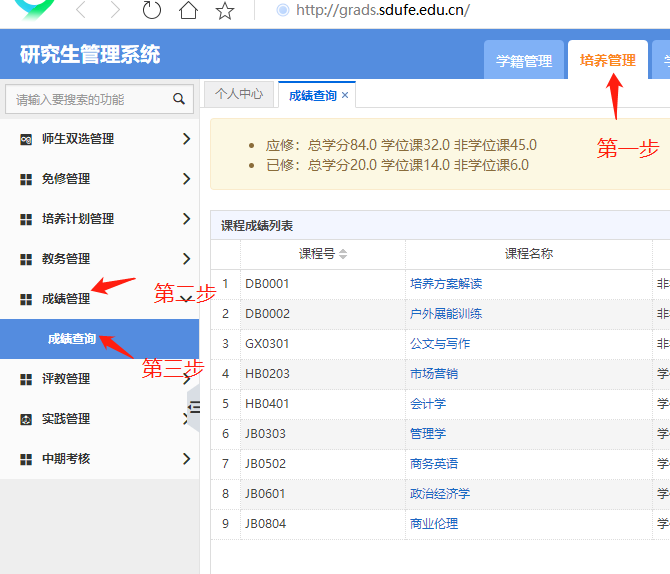Image resolution: width=670 pixels, height=574 pixels.
Task: Click the browser refresh icon
Action: pos(152,11)
